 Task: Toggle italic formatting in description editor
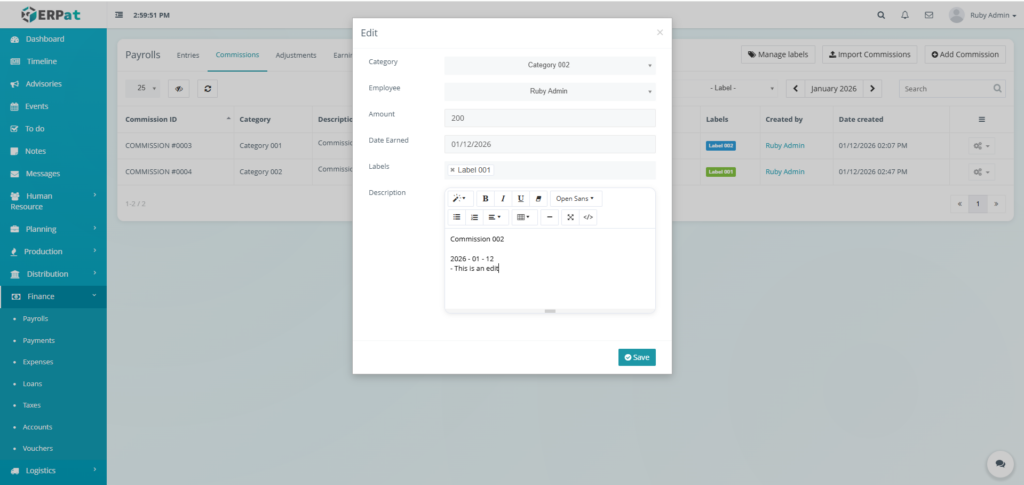click(503, 198)
